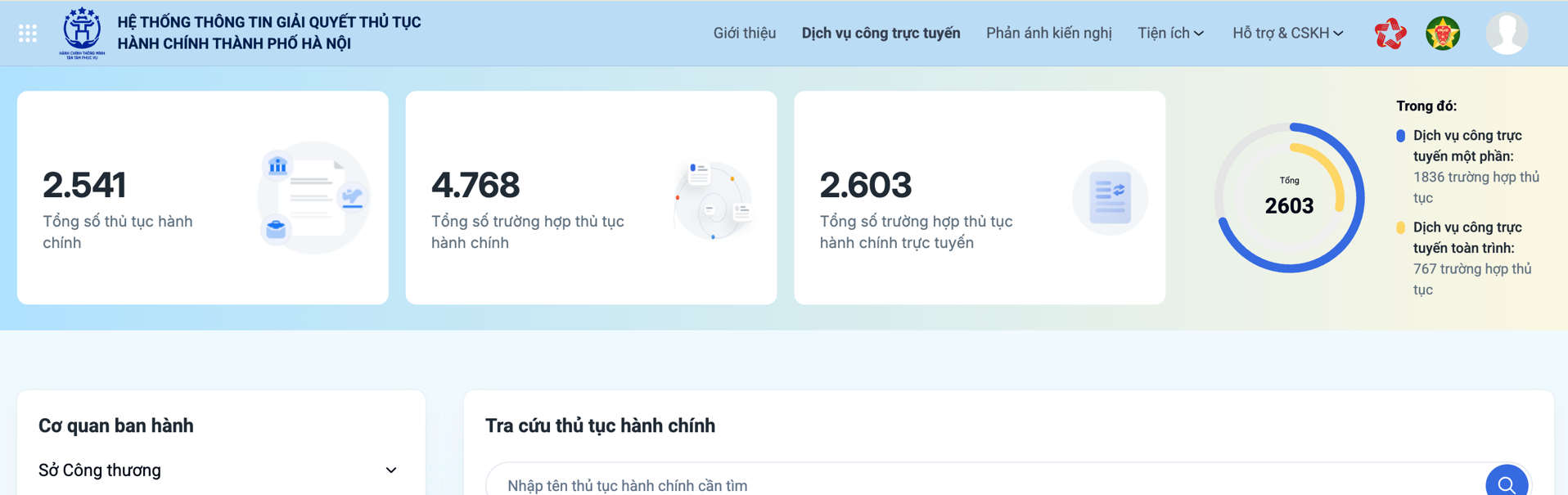Image resolution: width=1568 pixels, height=495 pixels.
Task: Open the apps grid menu icon
Action: click(28, 34)
